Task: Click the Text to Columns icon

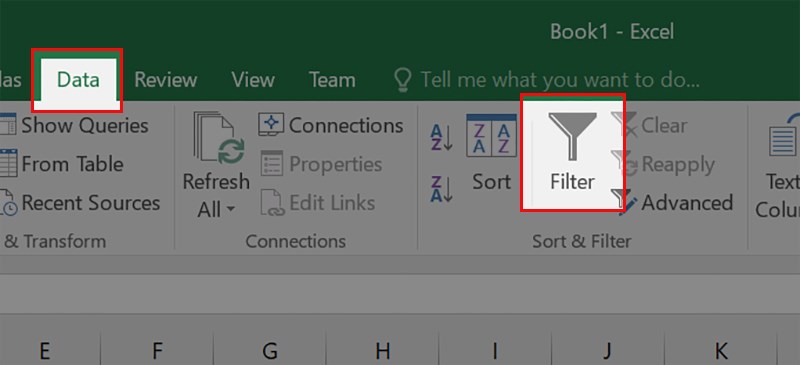Action: [x=784, y=135]
